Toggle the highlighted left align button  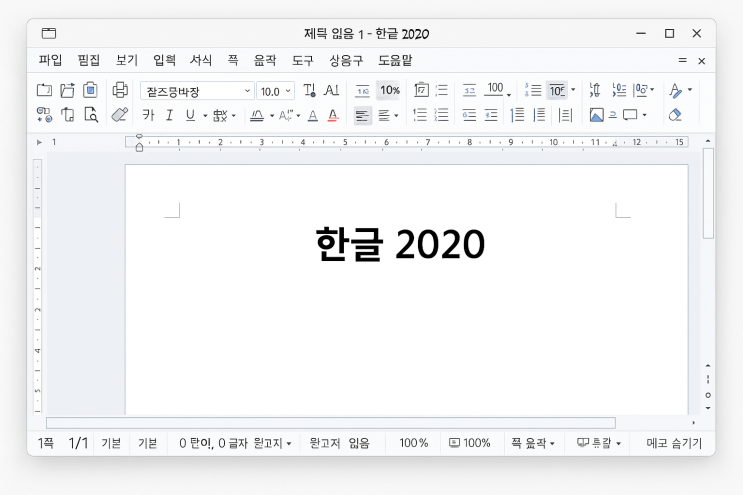coord(362,115)
